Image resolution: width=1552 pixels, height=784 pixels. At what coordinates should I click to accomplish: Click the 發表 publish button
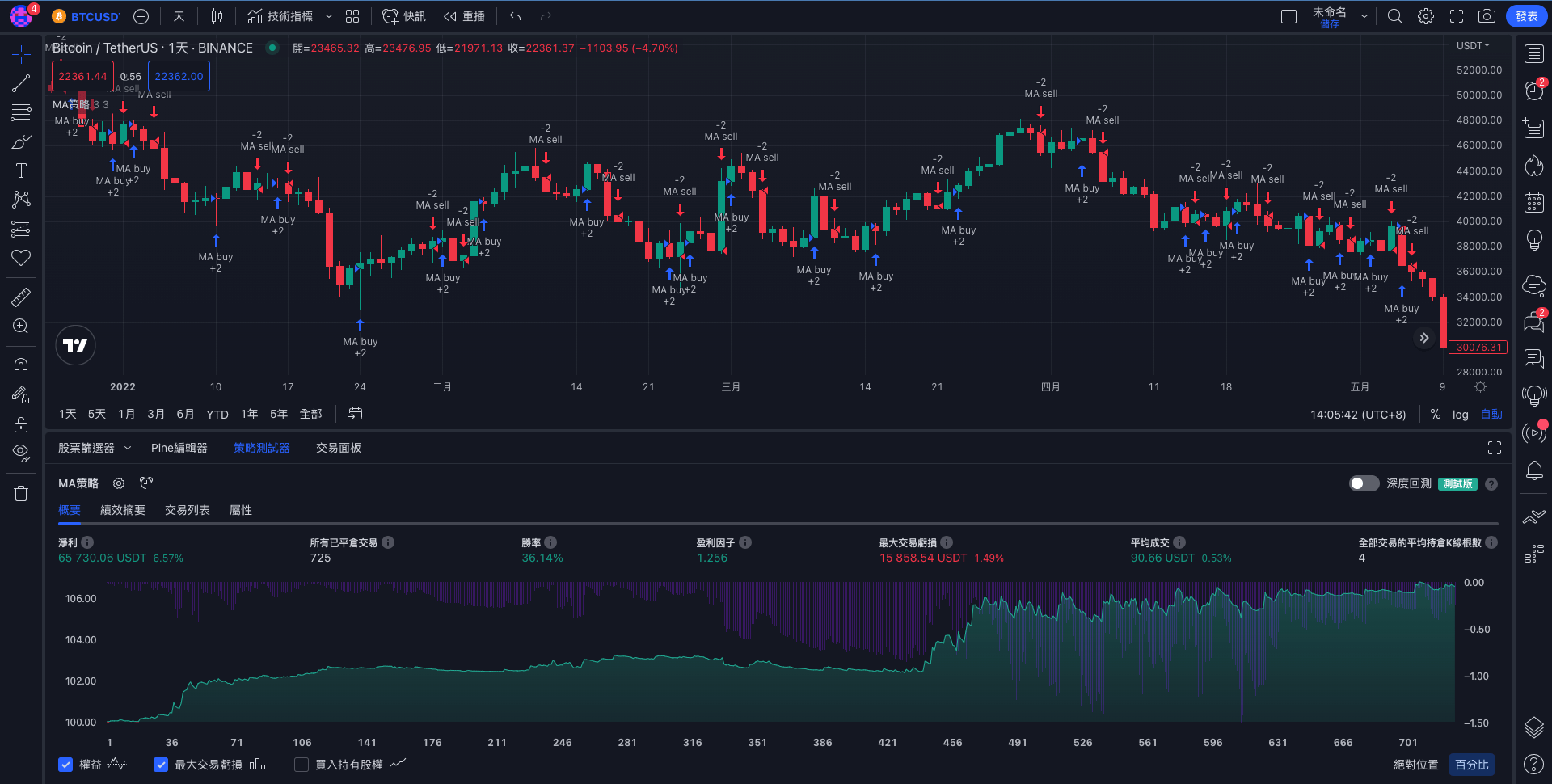[1527, 16]
